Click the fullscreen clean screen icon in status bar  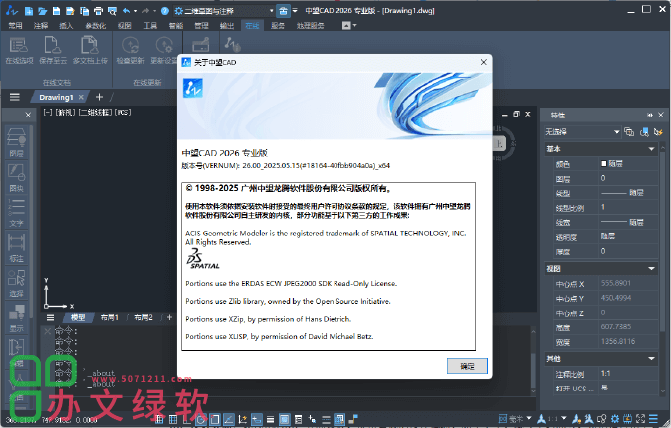click(x=641, y=419)
